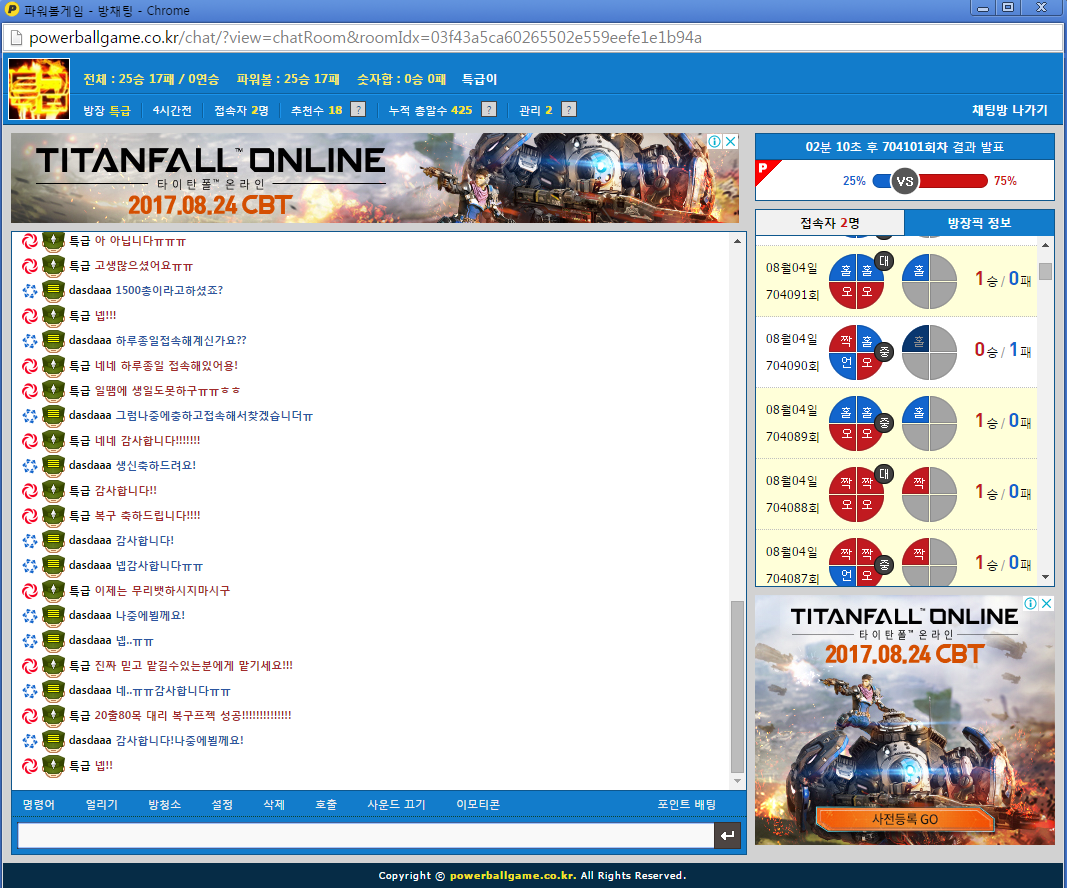
Task: Switch to 방장픽 정보 tab
Action: click(979, 223)
